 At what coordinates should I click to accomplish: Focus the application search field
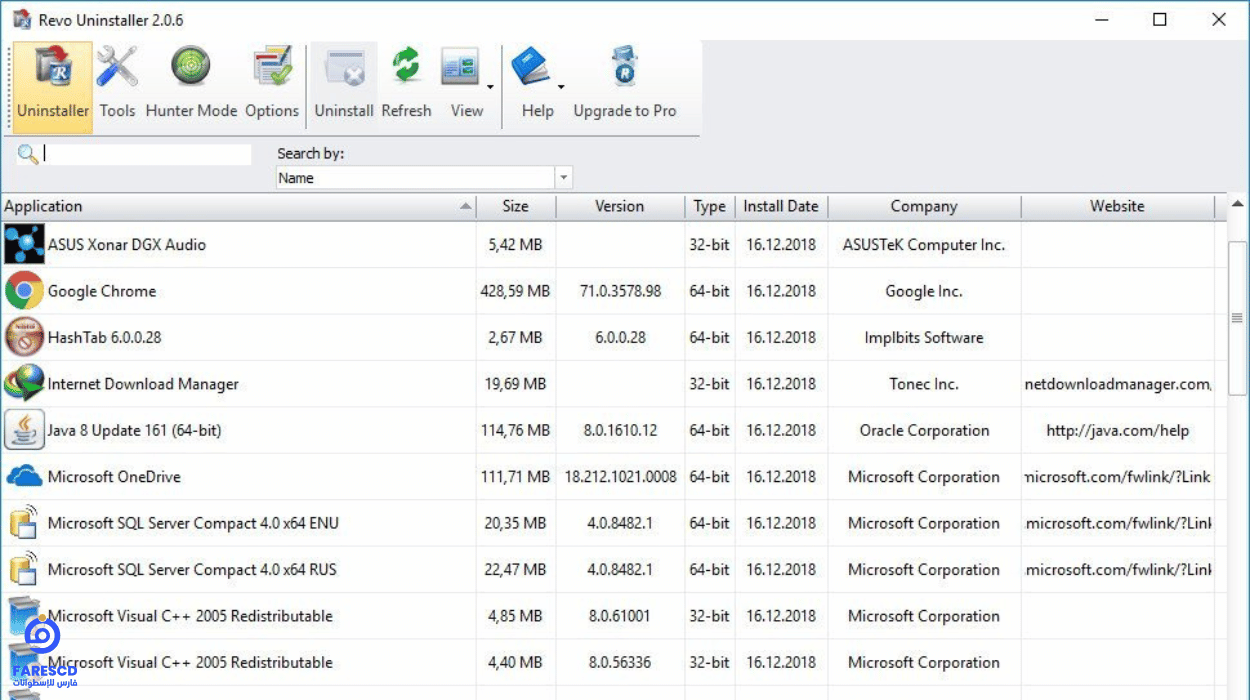147,154
